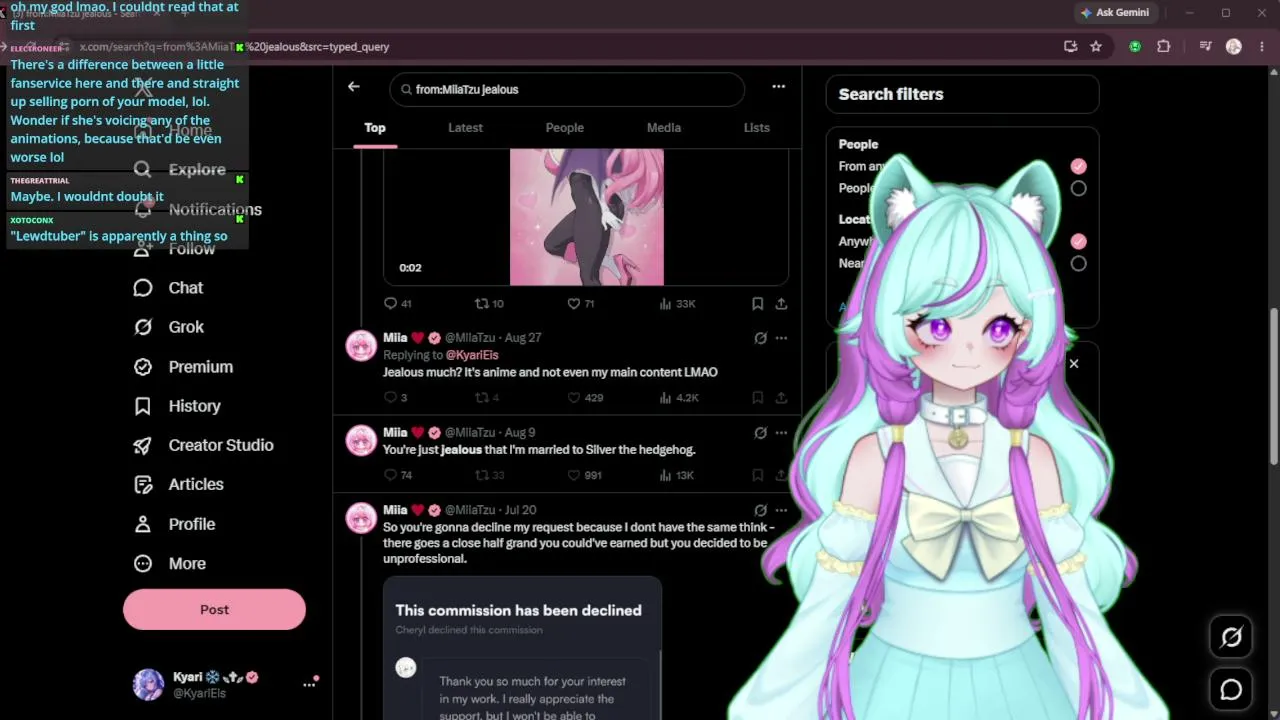1280x720 pixels.
Task: Open the Aug 9 post timestamp link
Action: (520, 433)
